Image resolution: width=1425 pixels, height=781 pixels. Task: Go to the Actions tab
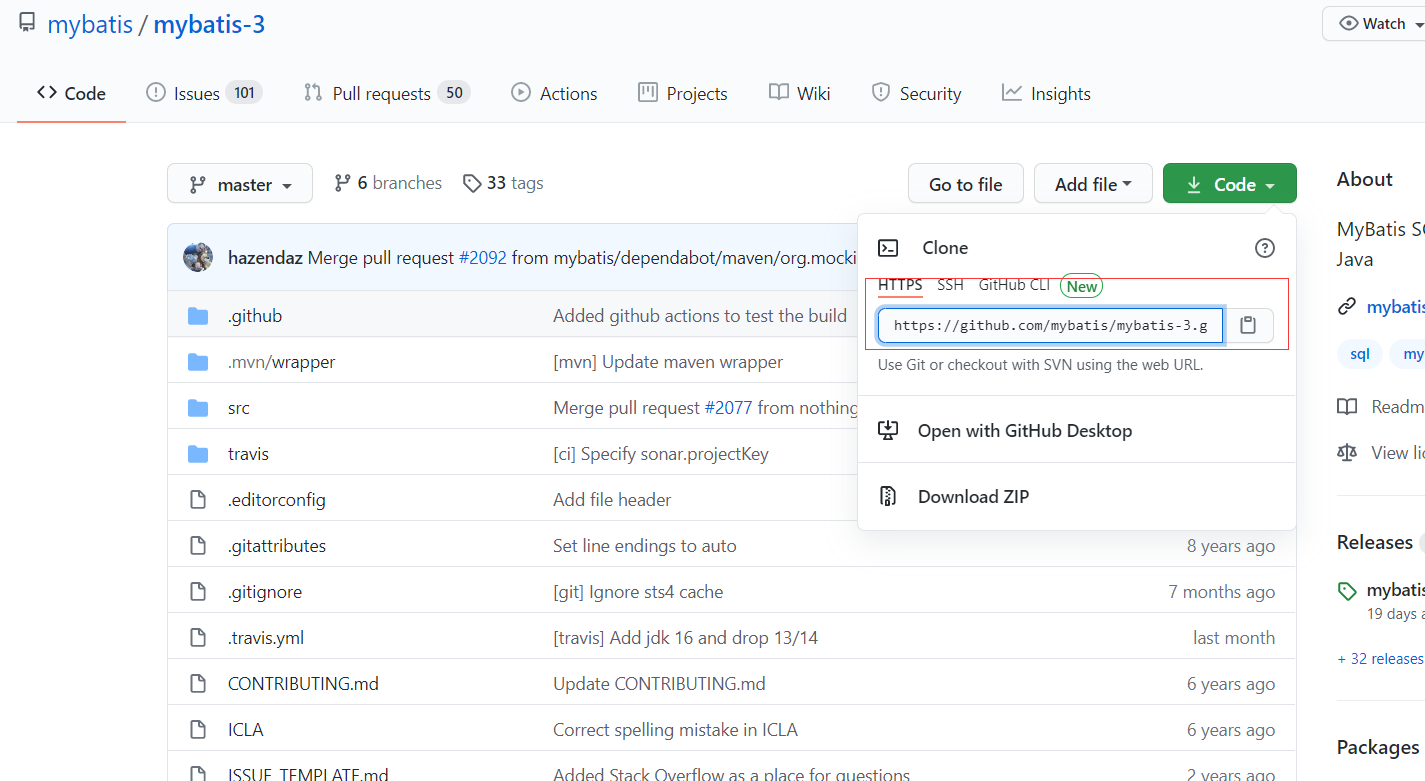coord(554,94)
